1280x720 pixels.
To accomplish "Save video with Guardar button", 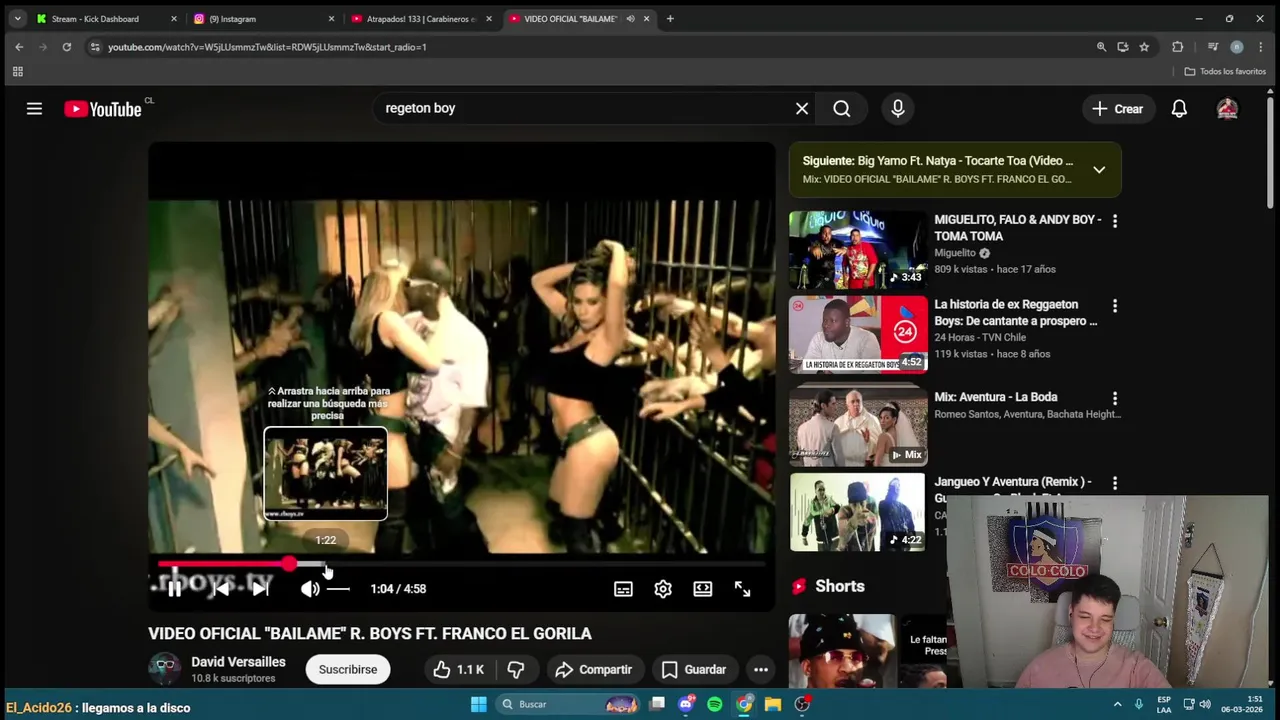I will (x=694, y=669).
